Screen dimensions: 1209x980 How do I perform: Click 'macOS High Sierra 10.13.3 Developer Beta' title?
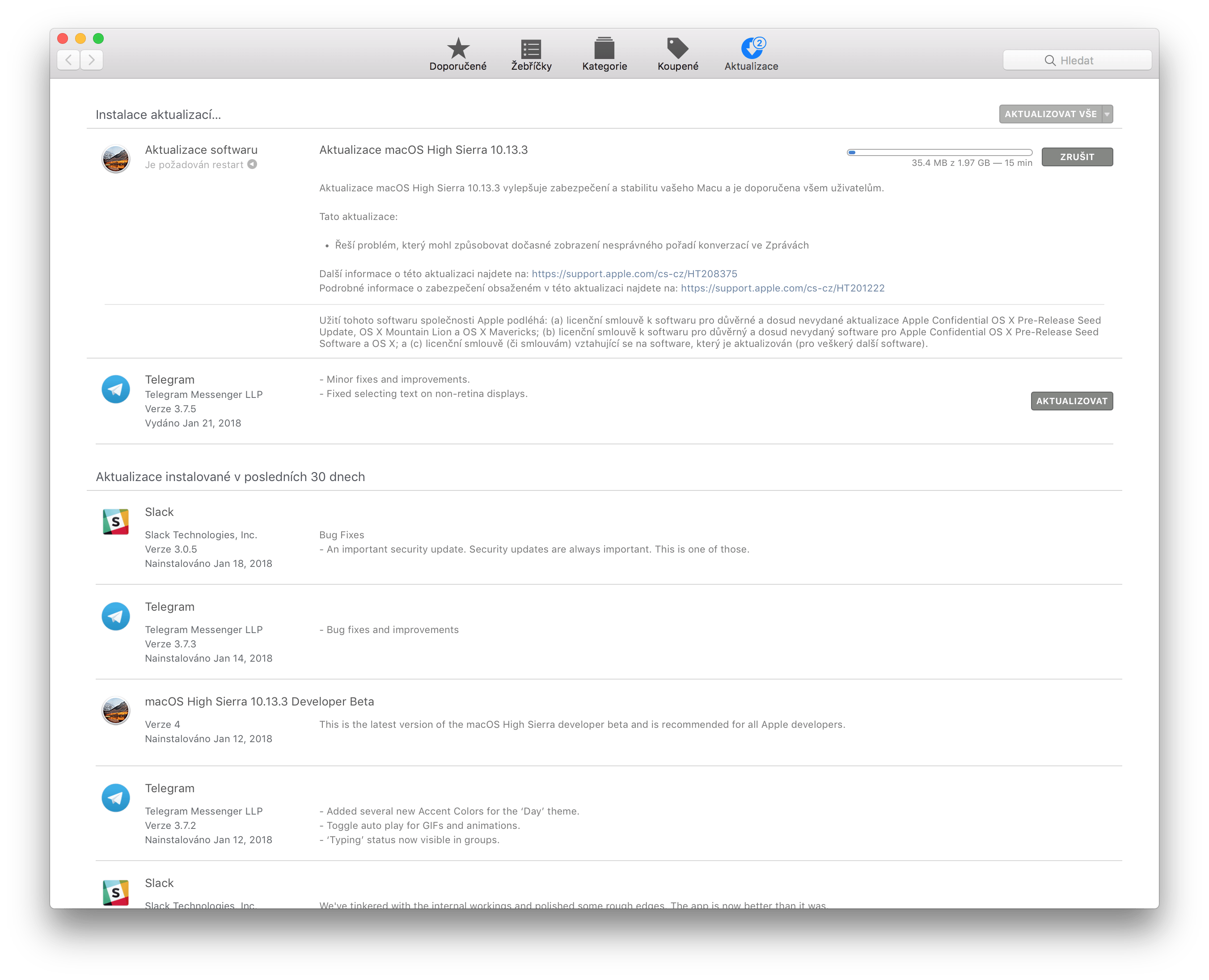pos(260,702)
